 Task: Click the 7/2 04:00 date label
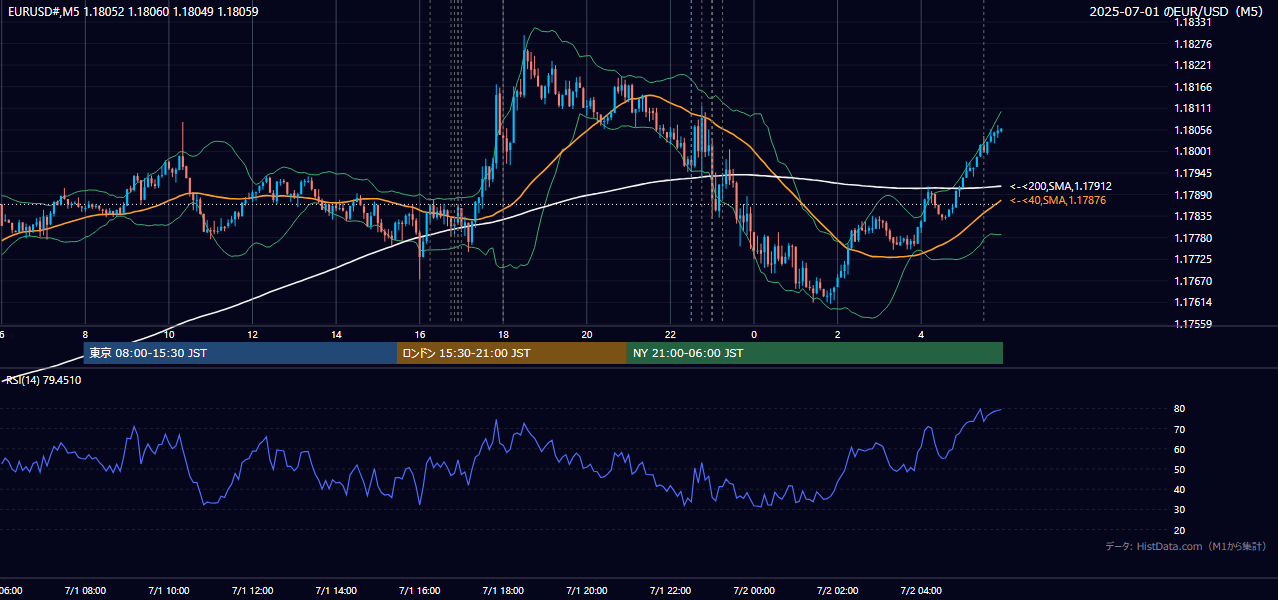(921, 591)
